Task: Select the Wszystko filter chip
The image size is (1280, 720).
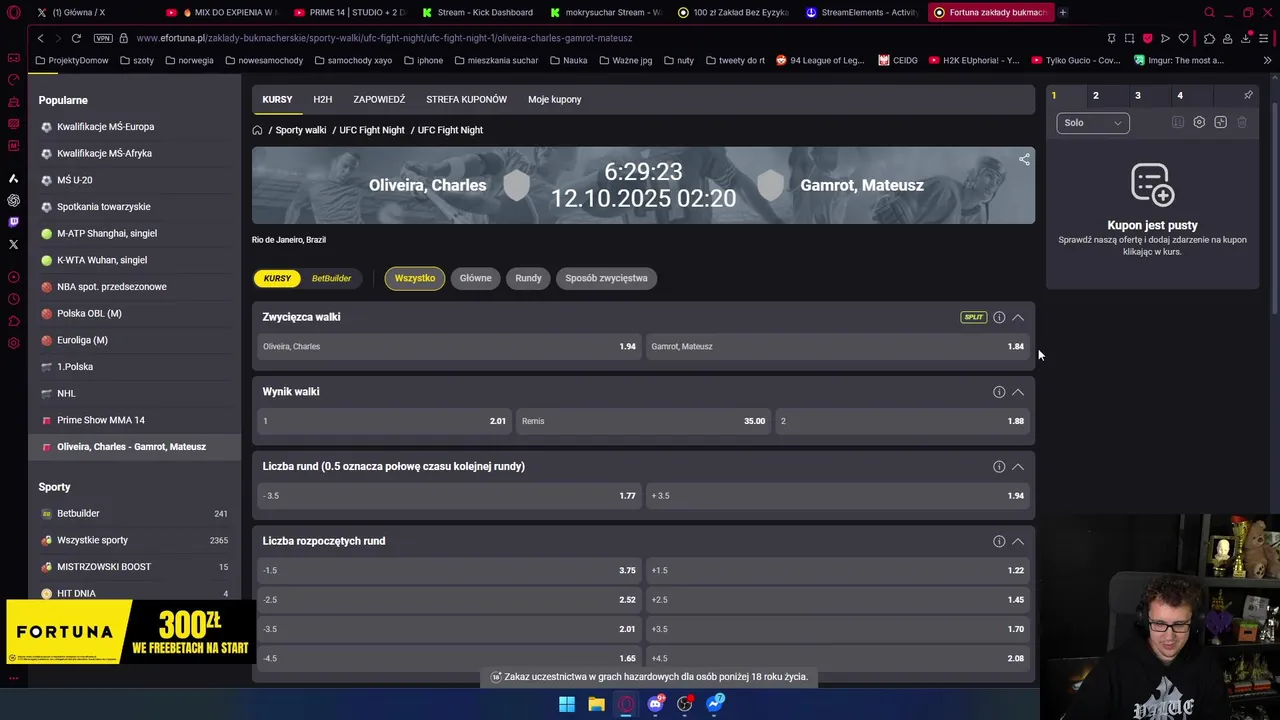Action: click(x=415, y=278)
